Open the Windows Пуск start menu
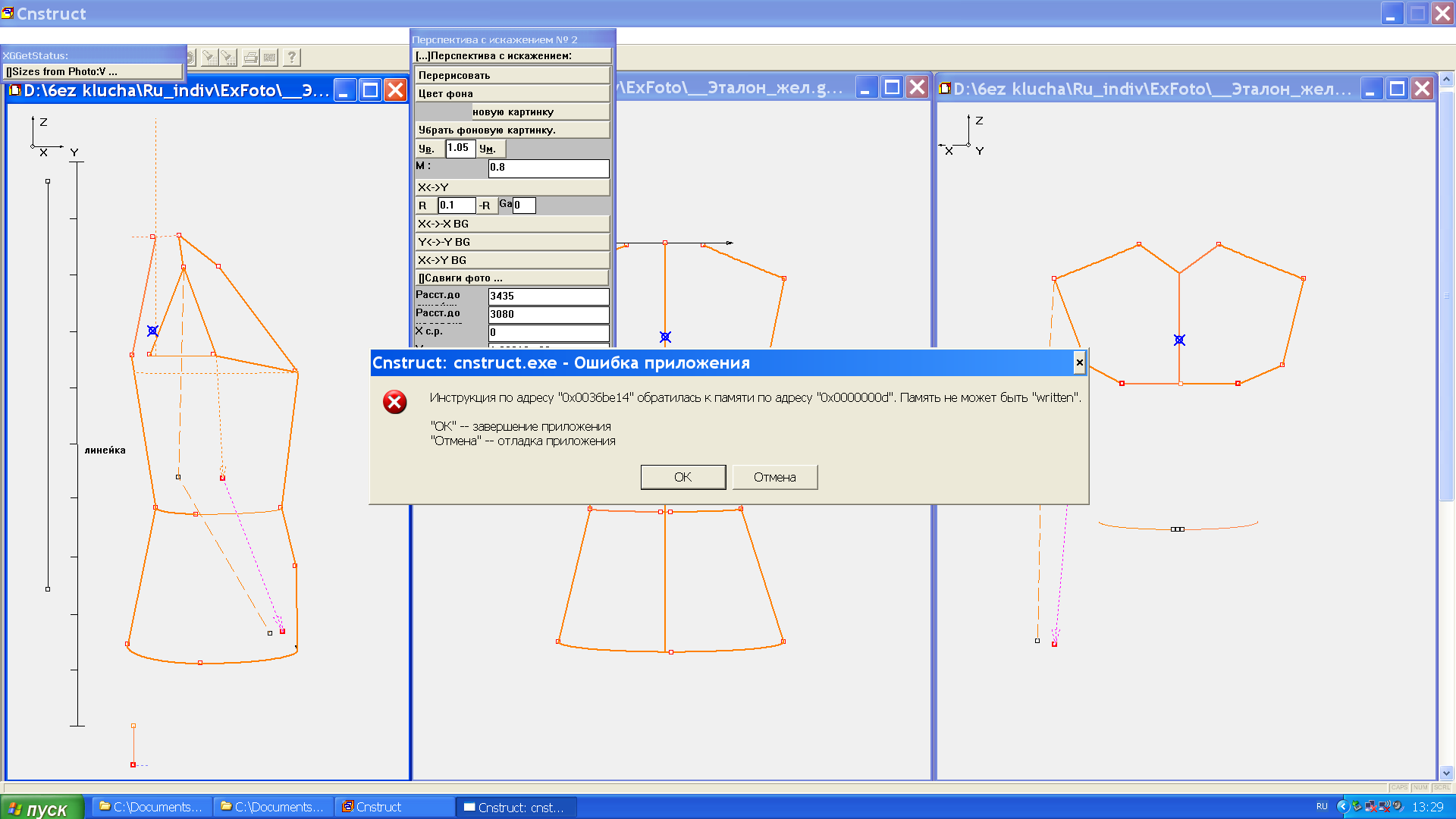The width and height of the screenshot is (1456, 819). coord(42,808)
